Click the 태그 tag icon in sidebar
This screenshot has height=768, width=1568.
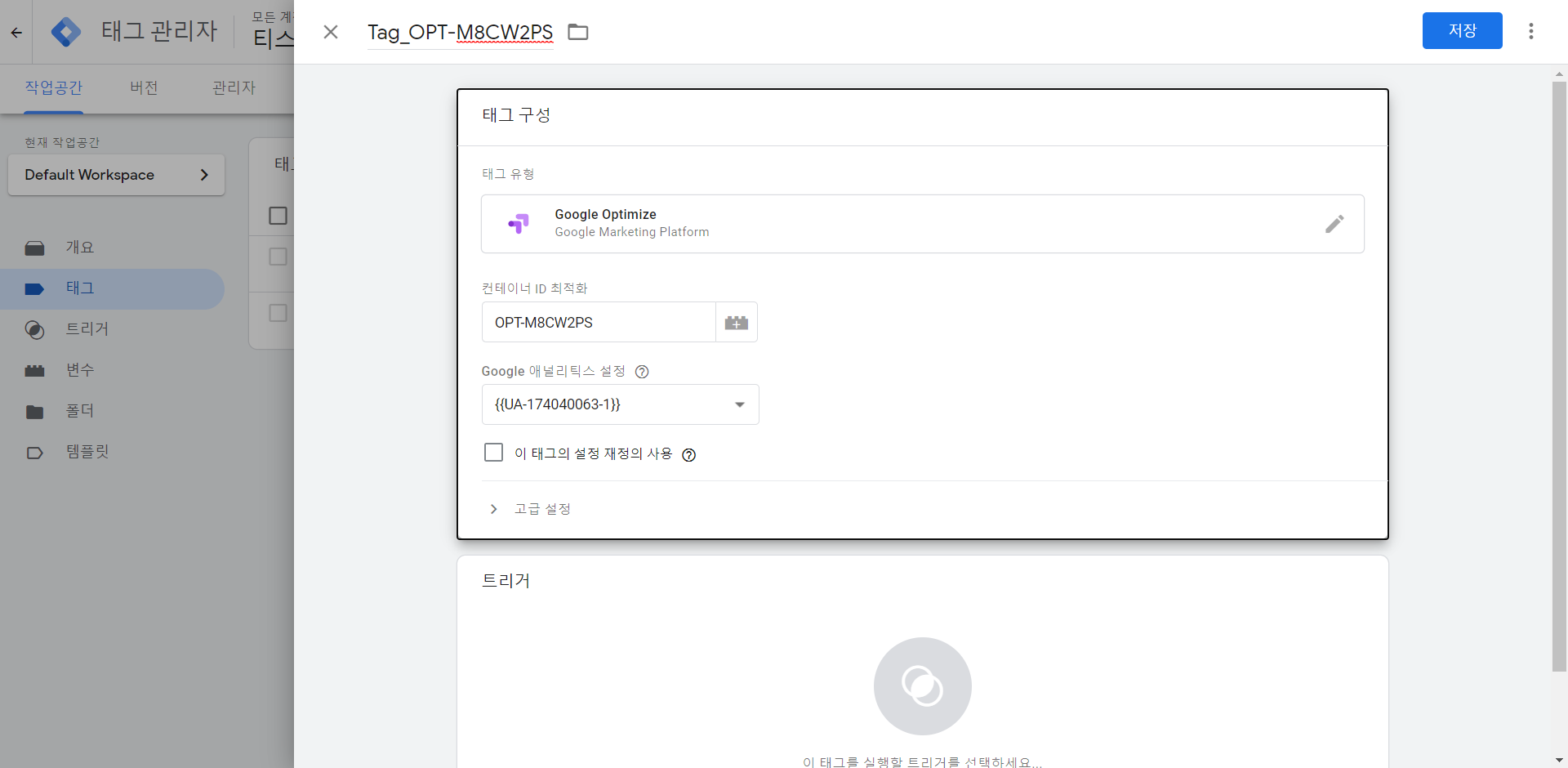(34, 289)
